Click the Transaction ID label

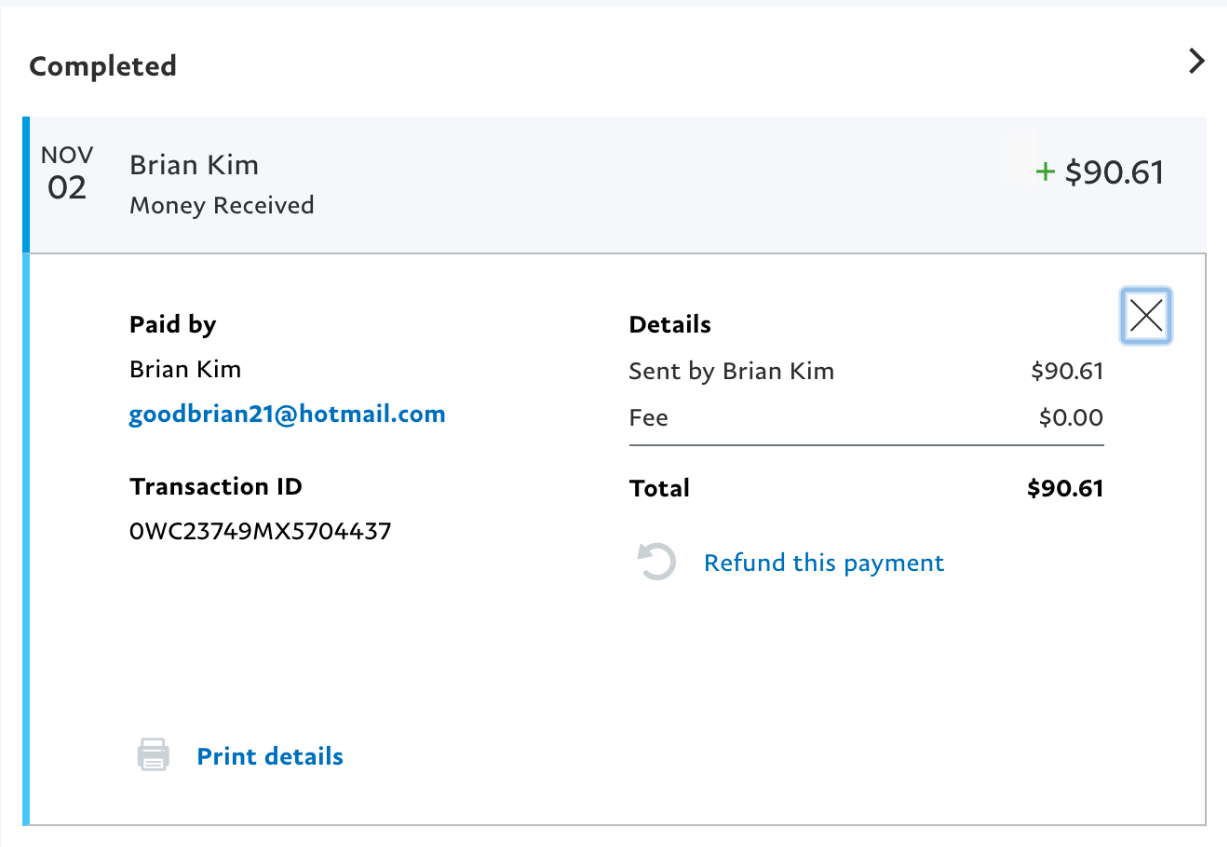[x=215, y=487]
